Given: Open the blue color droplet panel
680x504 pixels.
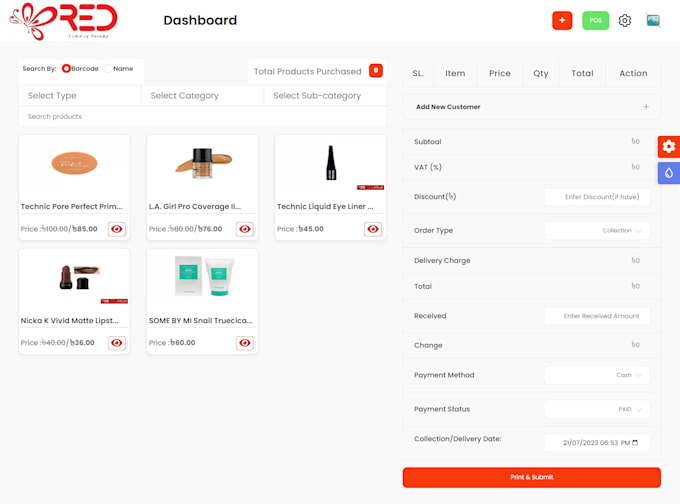Looking at the screenshot, I should click(669, 173).
